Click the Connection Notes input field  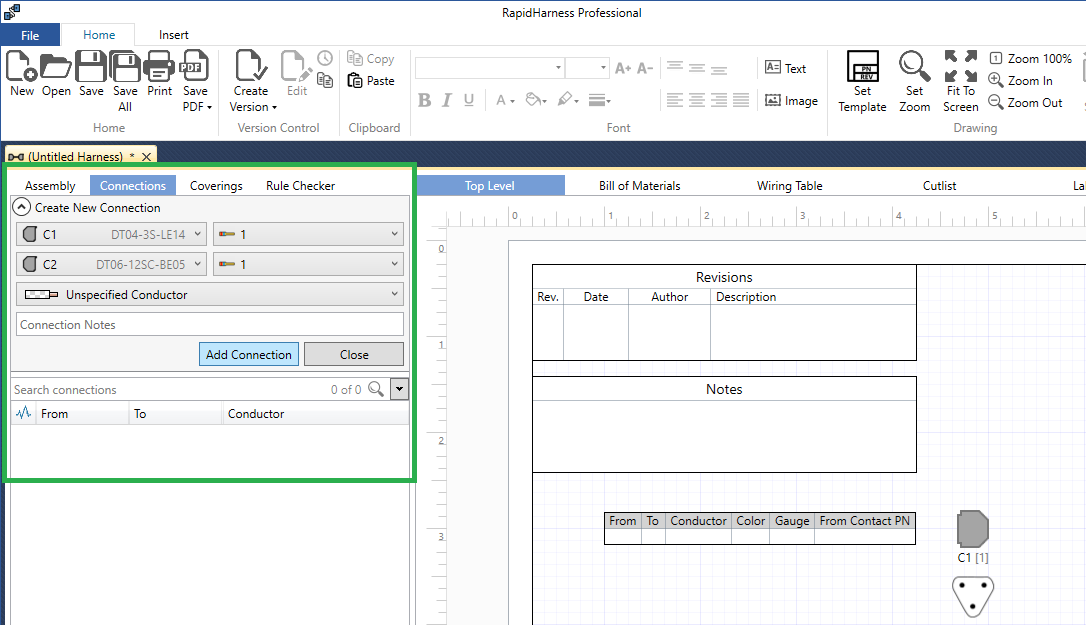click(210, 325)
